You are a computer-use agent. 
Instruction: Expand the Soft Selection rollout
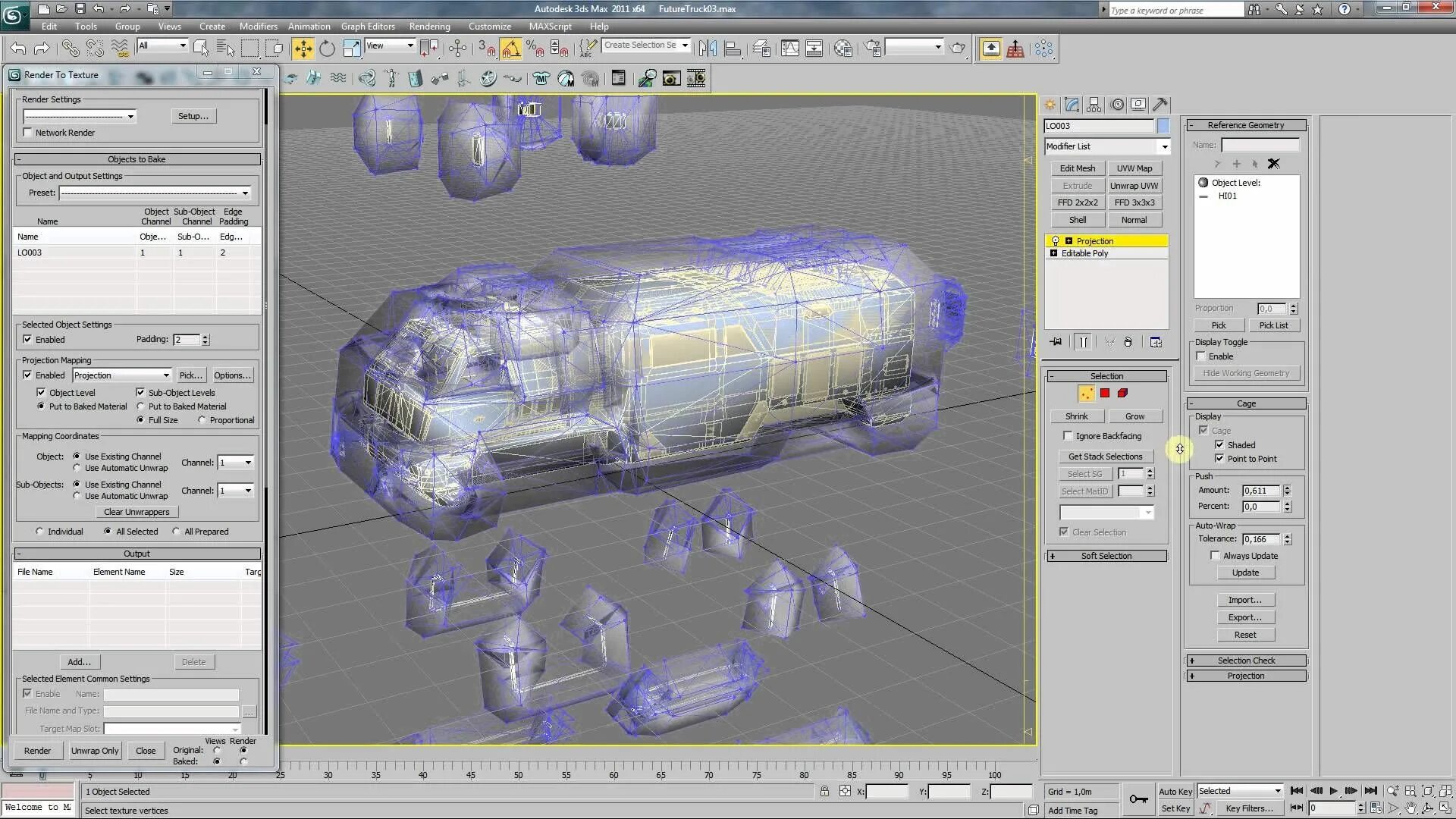[1106, 556]
